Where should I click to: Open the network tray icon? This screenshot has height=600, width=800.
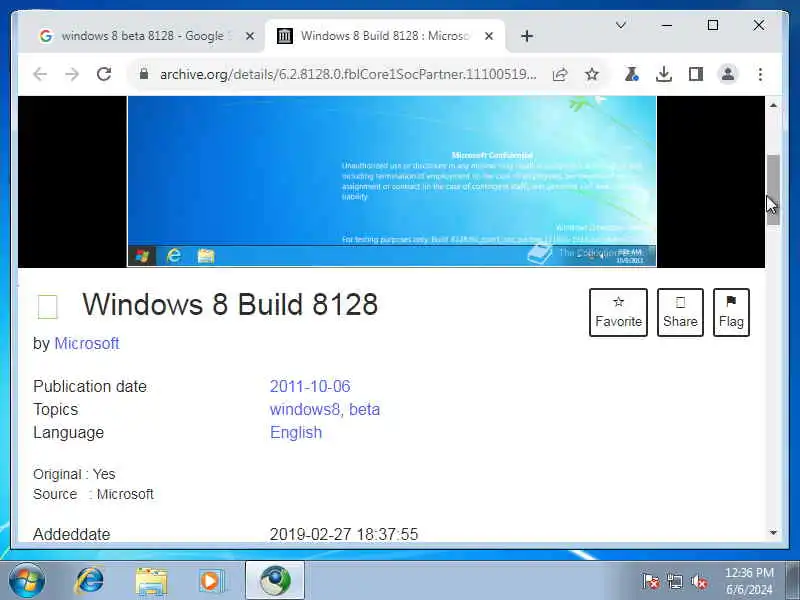tap(675, 581)
